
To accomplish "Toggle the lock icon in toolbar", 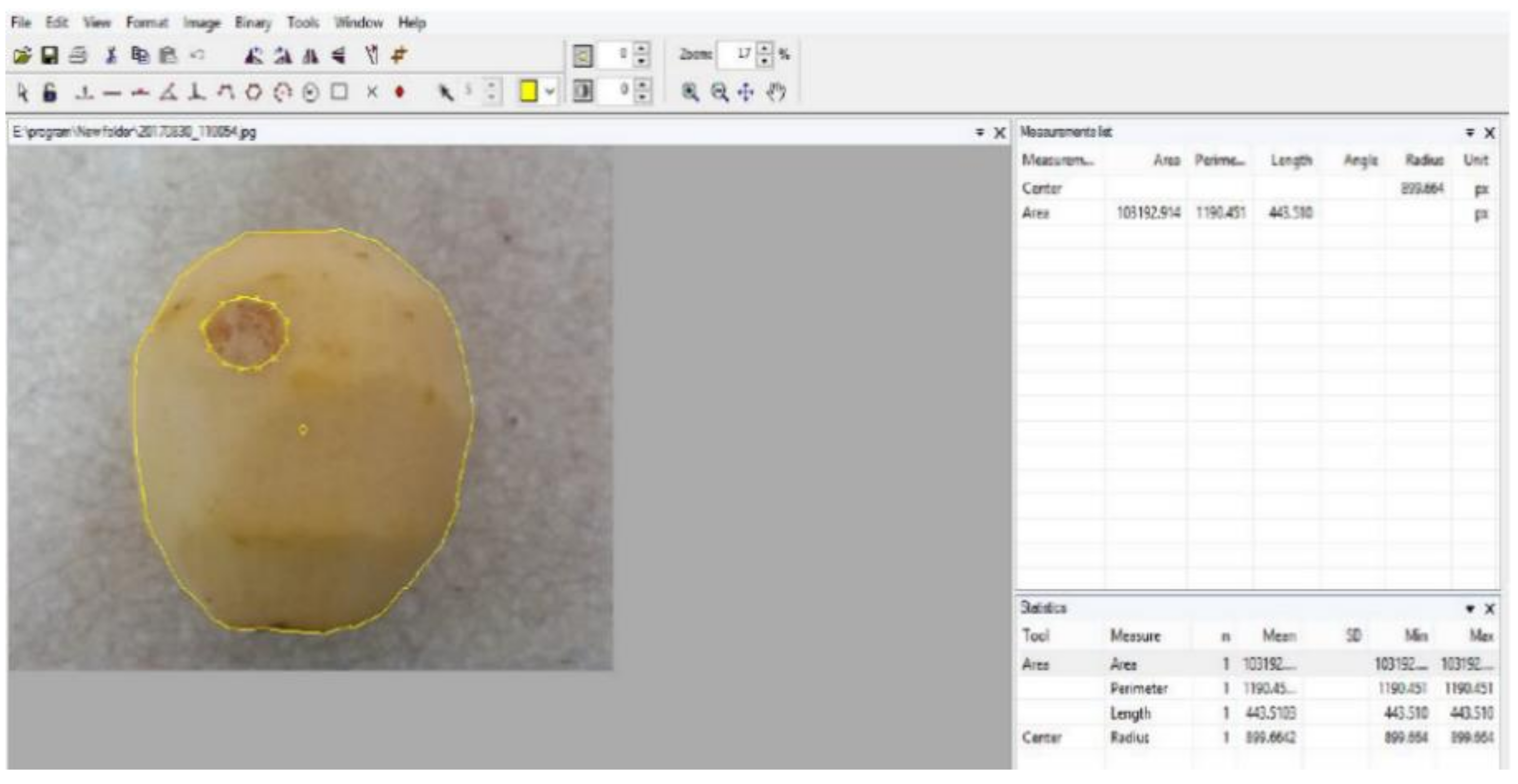I will (x=50, y=93).
